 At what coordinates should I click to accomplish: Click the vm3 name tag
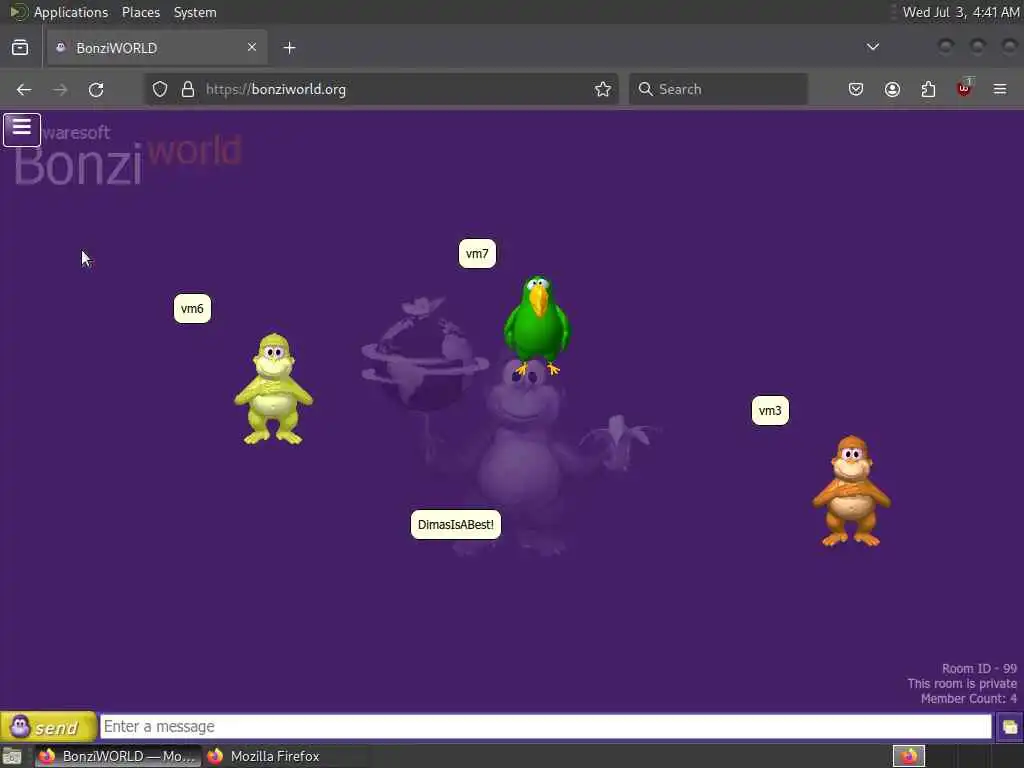click(770, 411)
